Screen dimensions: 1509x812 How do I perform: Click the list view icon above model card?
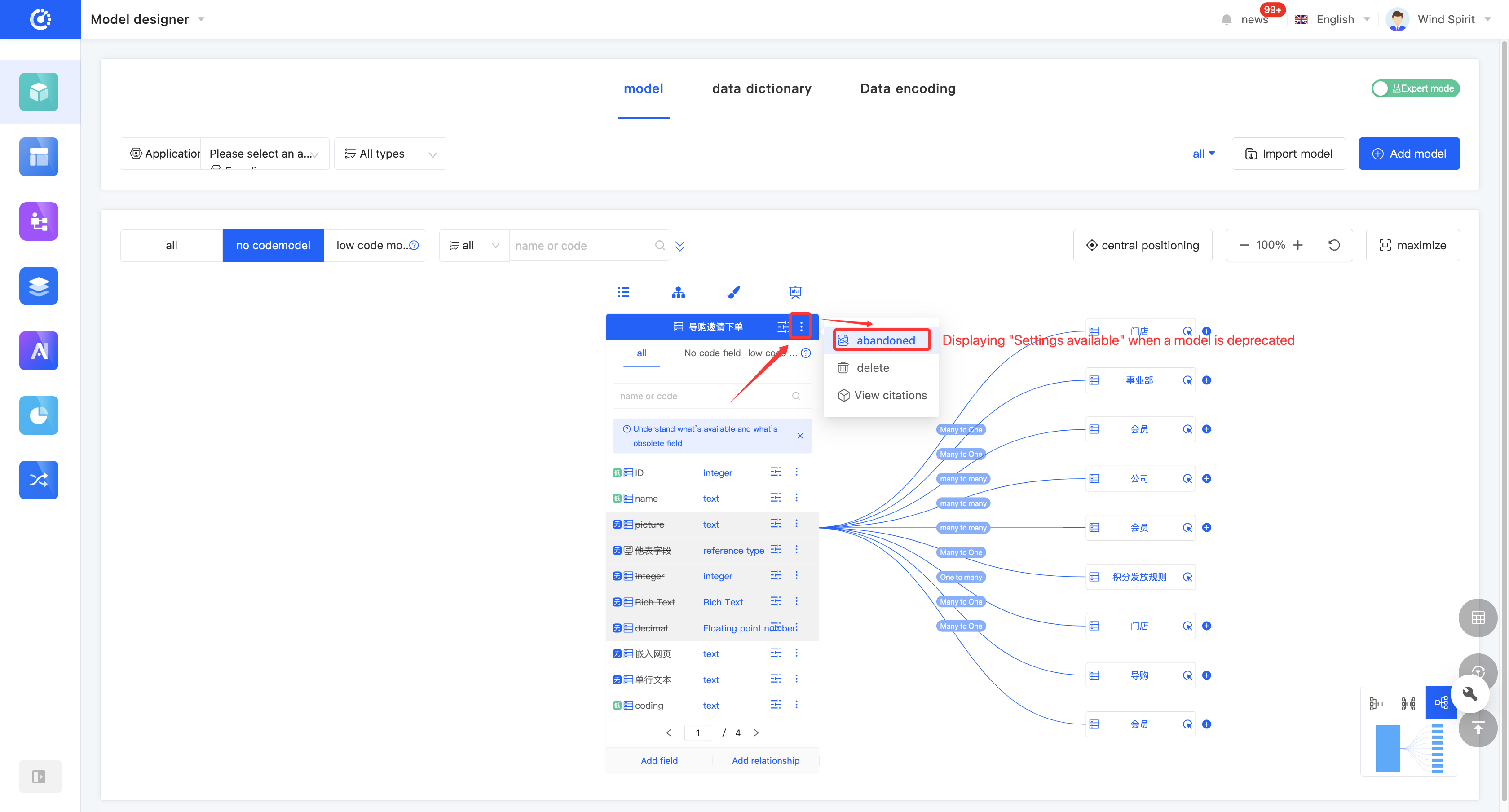[623, 292]
